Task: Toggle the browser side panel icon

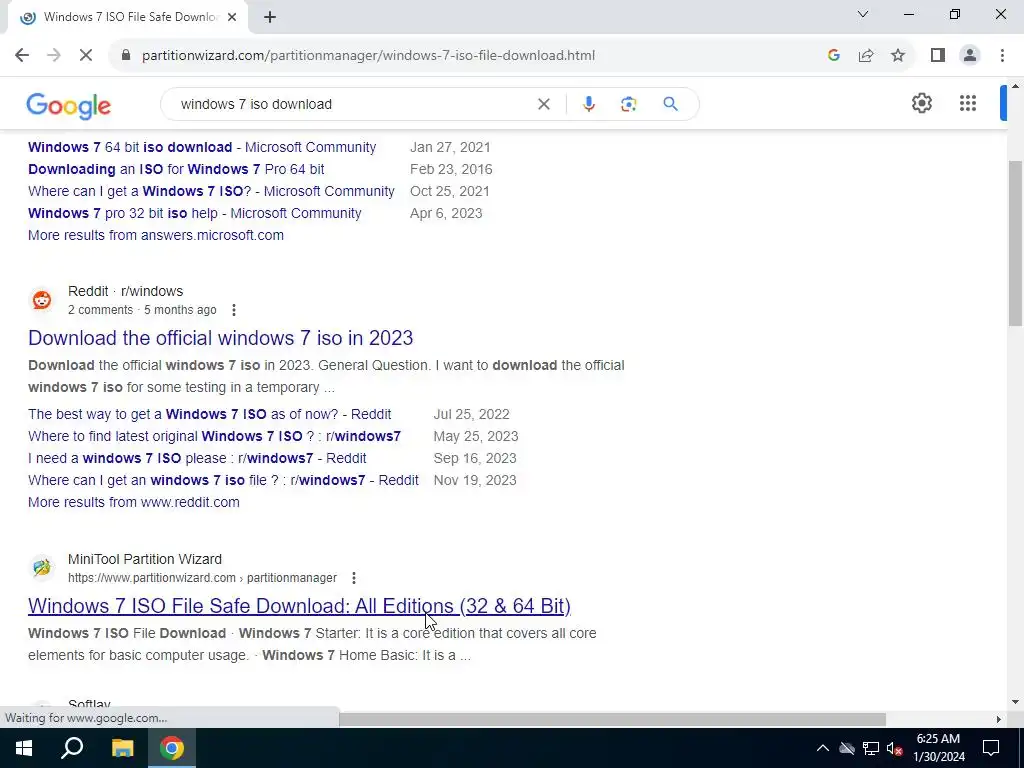Action: [x=938, y=56]
